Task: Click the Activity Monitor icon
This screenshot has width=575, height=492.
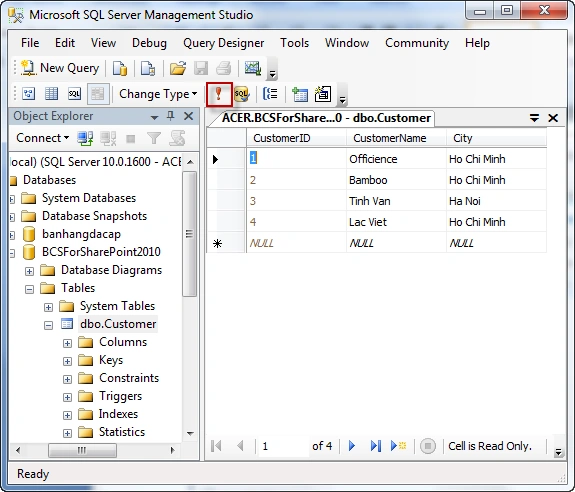Action: [253, 68]
